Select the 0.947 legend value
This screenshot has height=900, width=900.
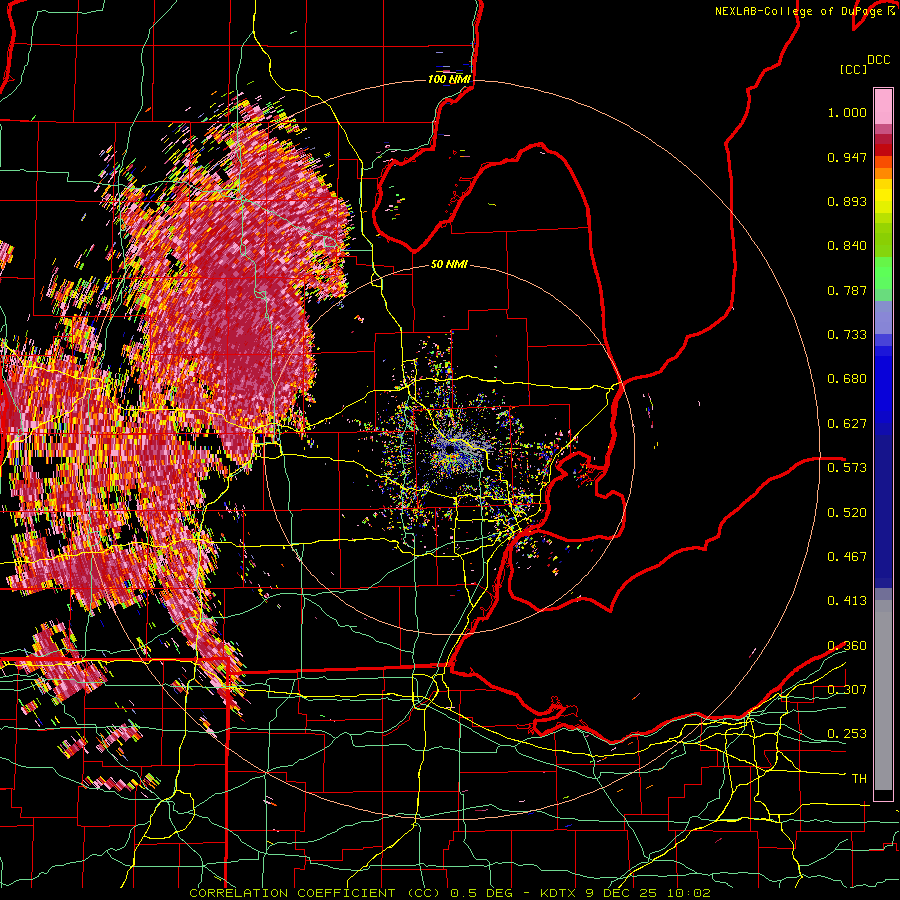click(x=847, y=157)
